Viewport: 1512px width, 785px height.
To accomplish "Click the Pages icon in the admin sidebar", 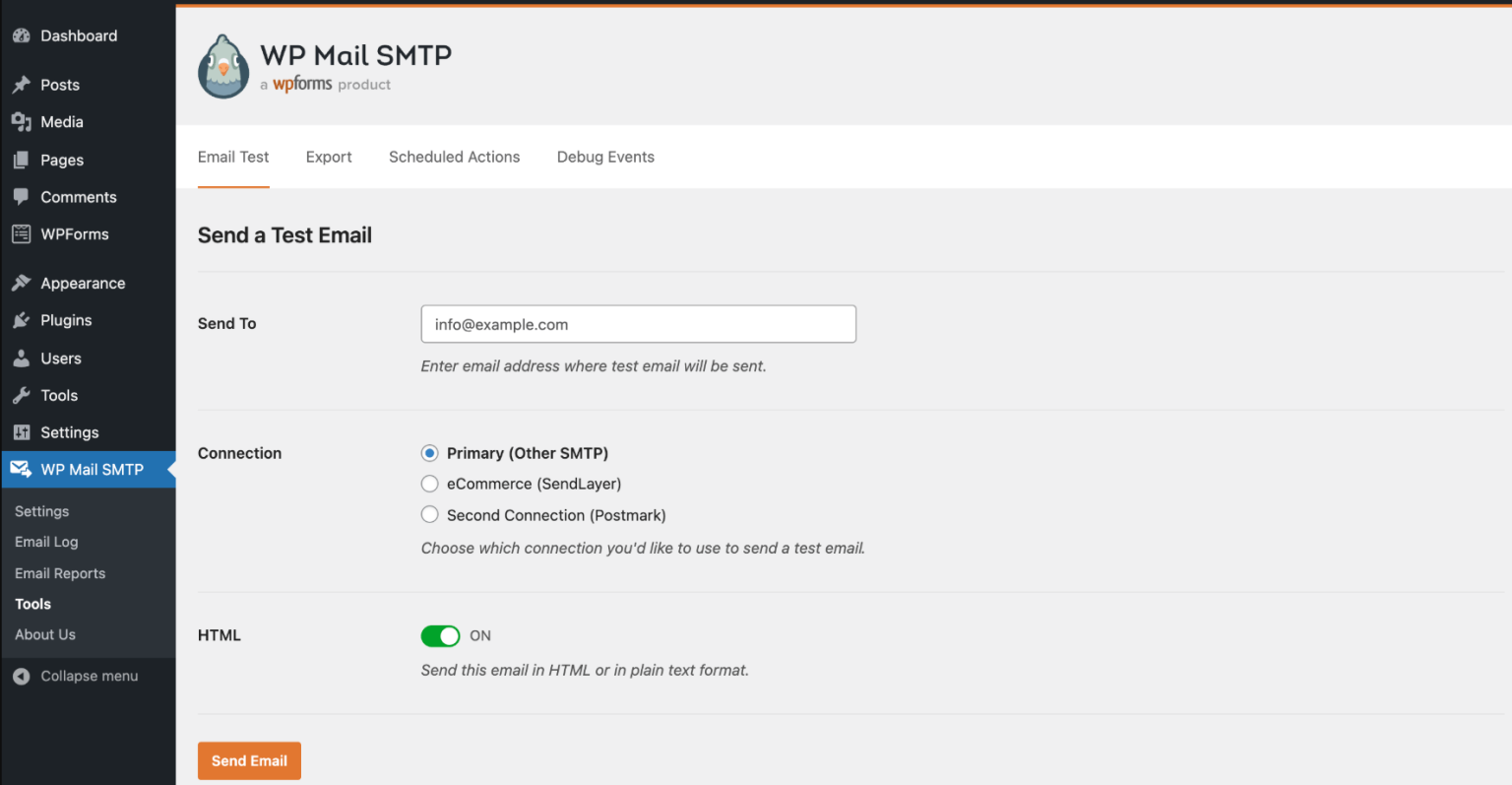I will pyautogui.click(x=21, y=160).
